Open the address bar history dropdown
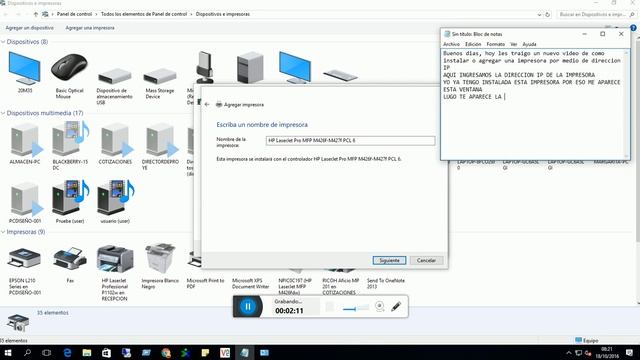This screenshot has width=640, height=360. click(540, 14)
